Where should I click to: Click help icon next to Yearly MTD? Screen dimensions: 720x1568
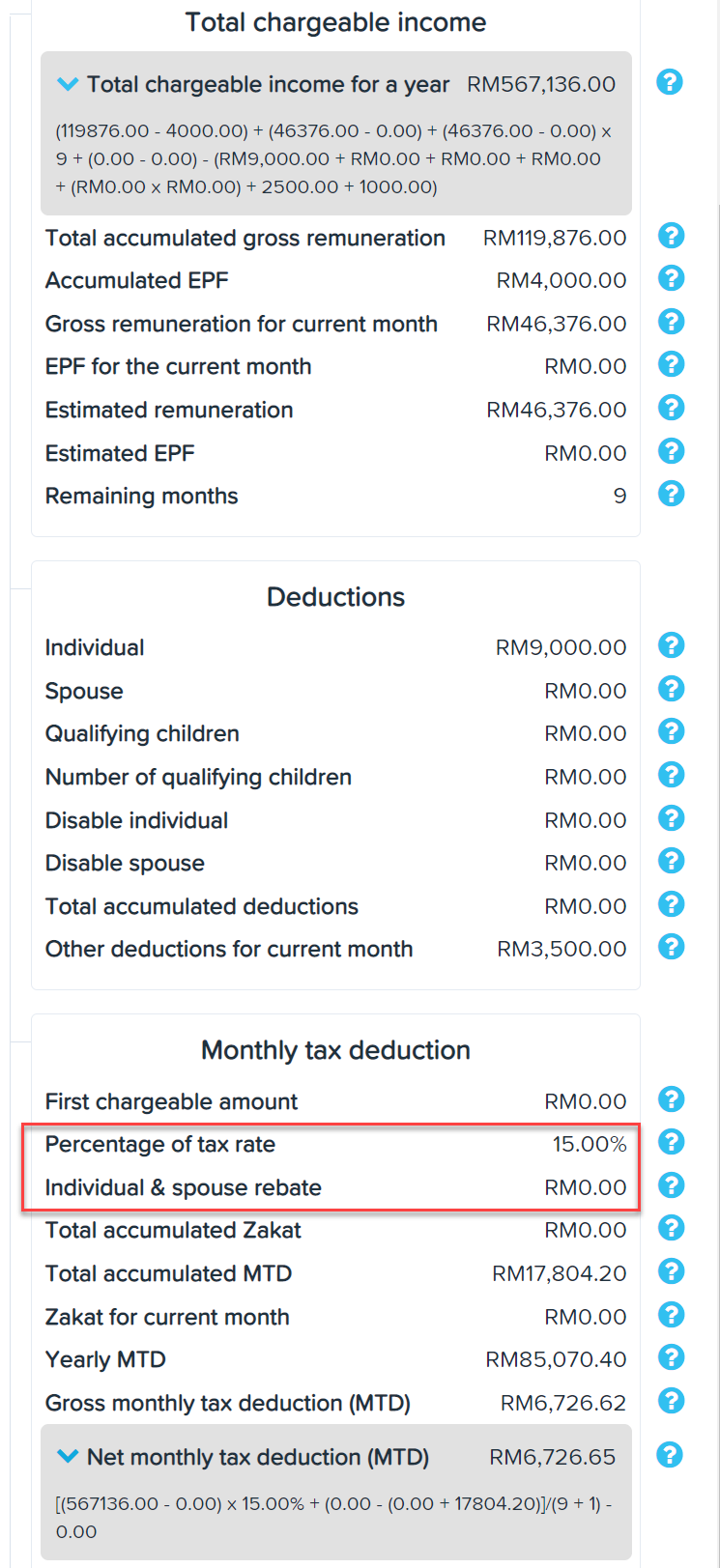tap(671, 1357)
